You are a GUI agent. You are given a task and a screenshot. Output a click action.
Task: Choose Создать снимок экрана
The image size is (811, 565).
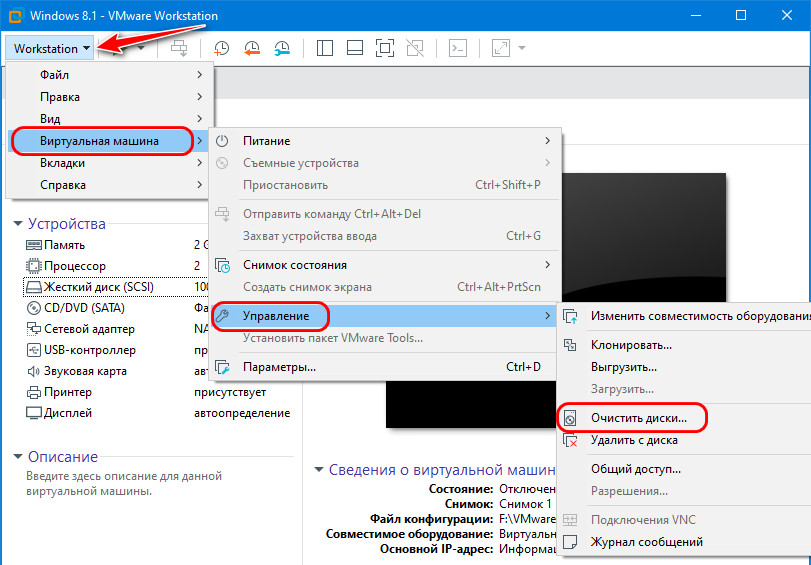click(384, 287)
